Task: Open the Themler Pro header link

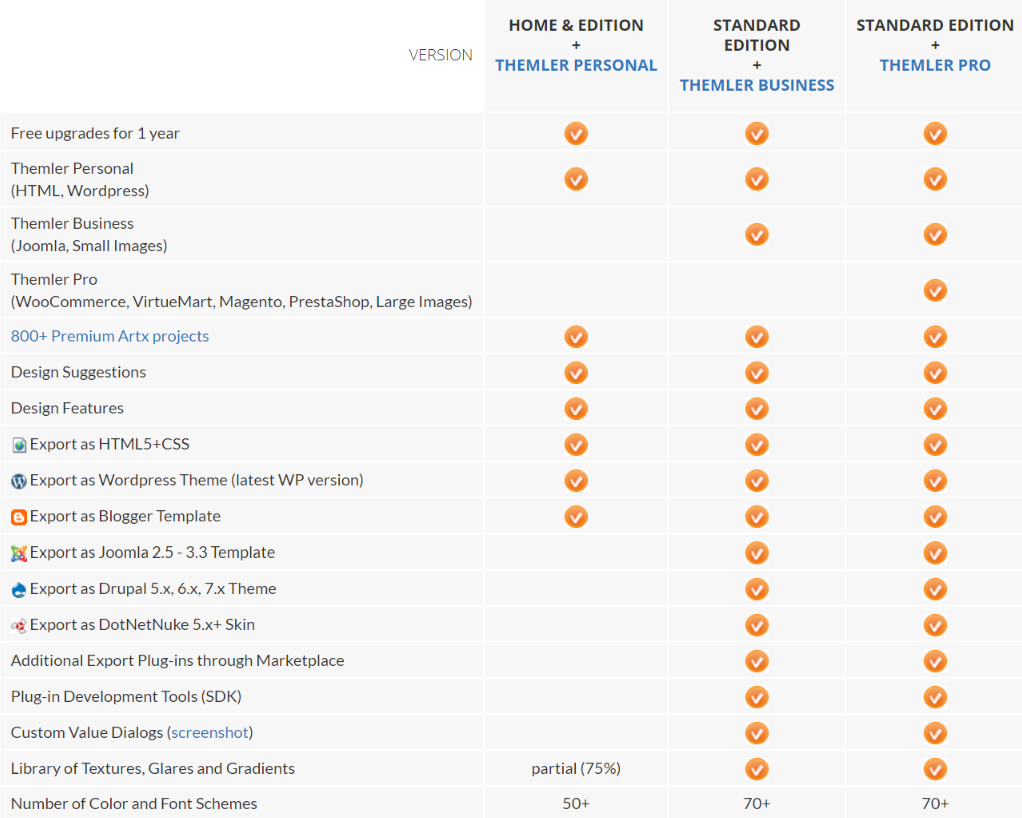Action: (934, 65)
